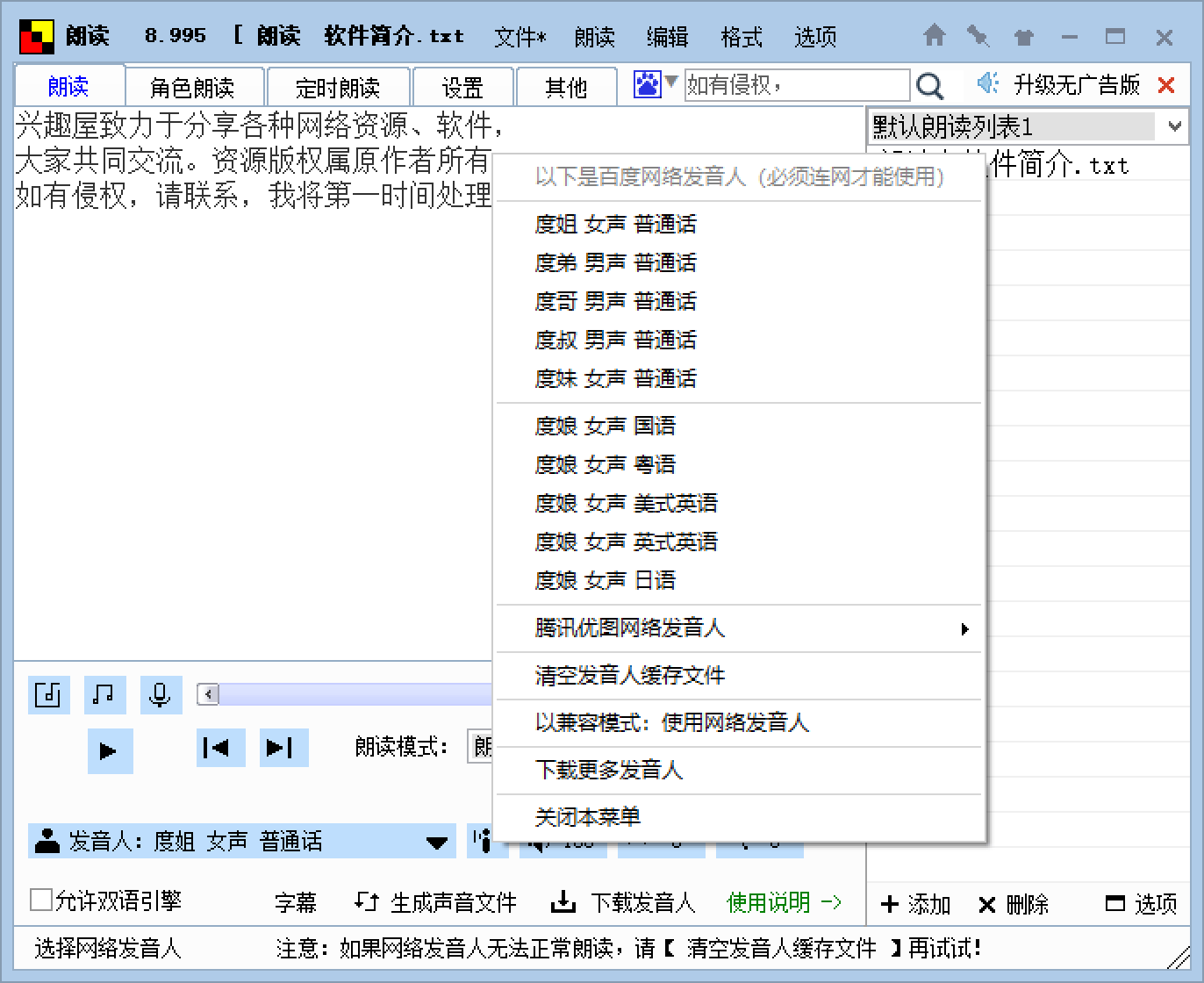Open the 发音人 voice dropdown arrow
The width and height of the screenshot is (1204, 983).
[436, 843]
